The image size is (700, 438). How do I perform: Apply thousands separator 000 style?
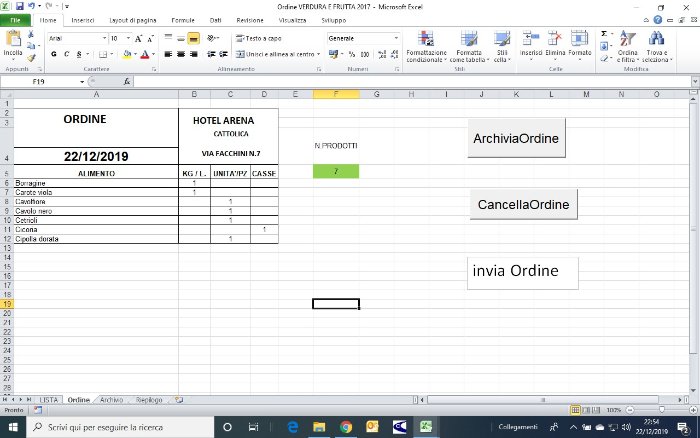[x=365, y=54]
